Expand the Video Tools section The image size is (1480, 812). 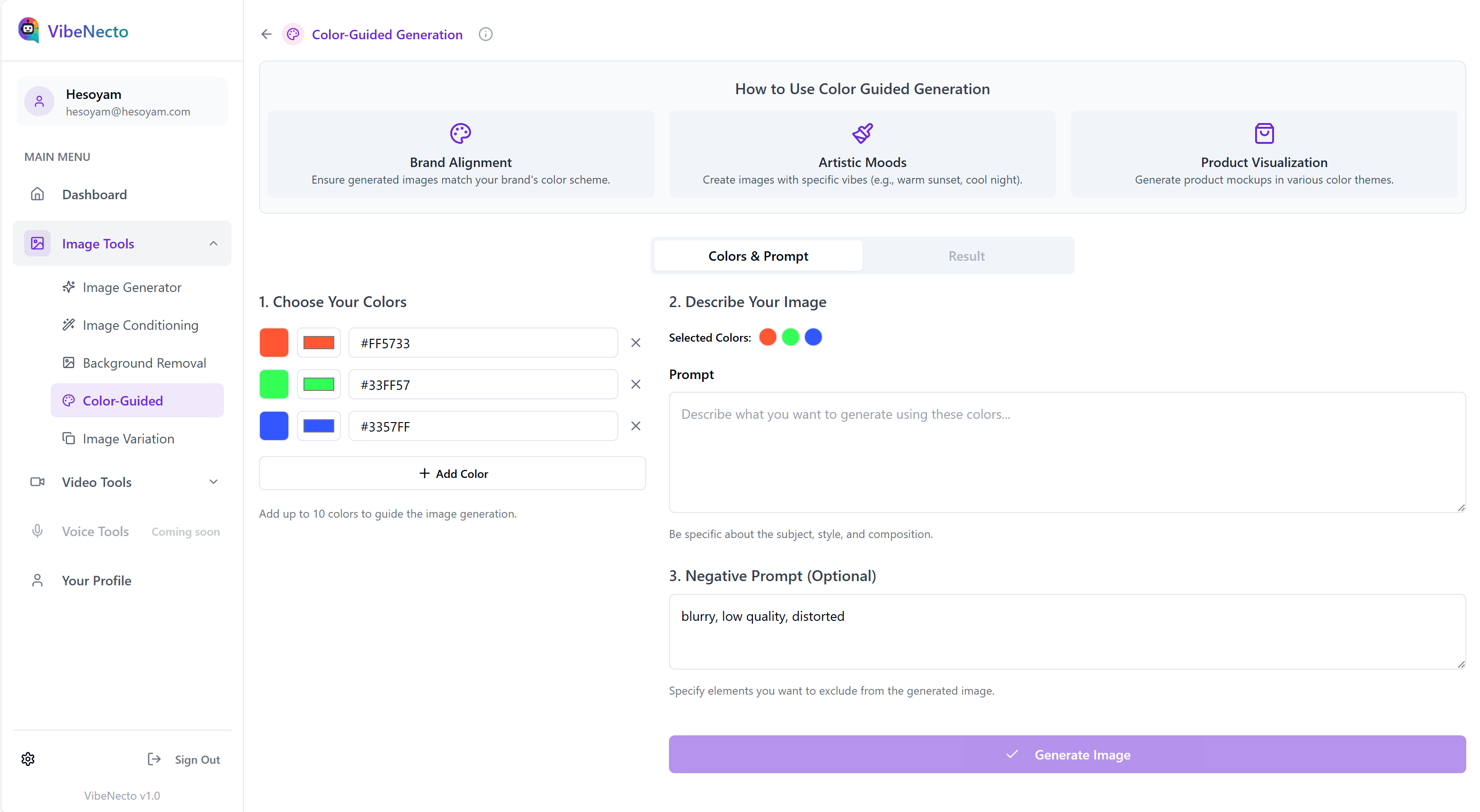213,482
